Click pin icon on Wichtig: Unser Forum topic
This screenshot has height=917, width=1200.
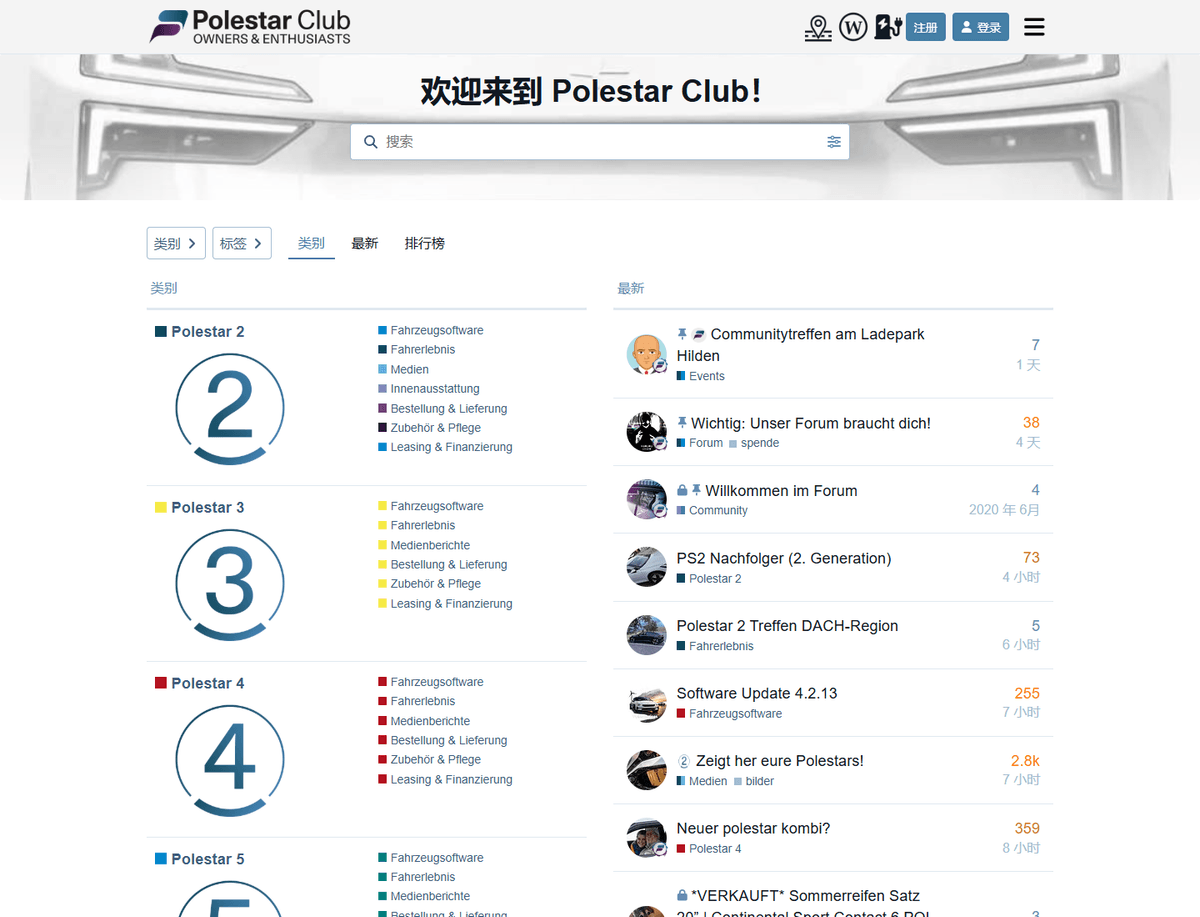click(682, 423)
